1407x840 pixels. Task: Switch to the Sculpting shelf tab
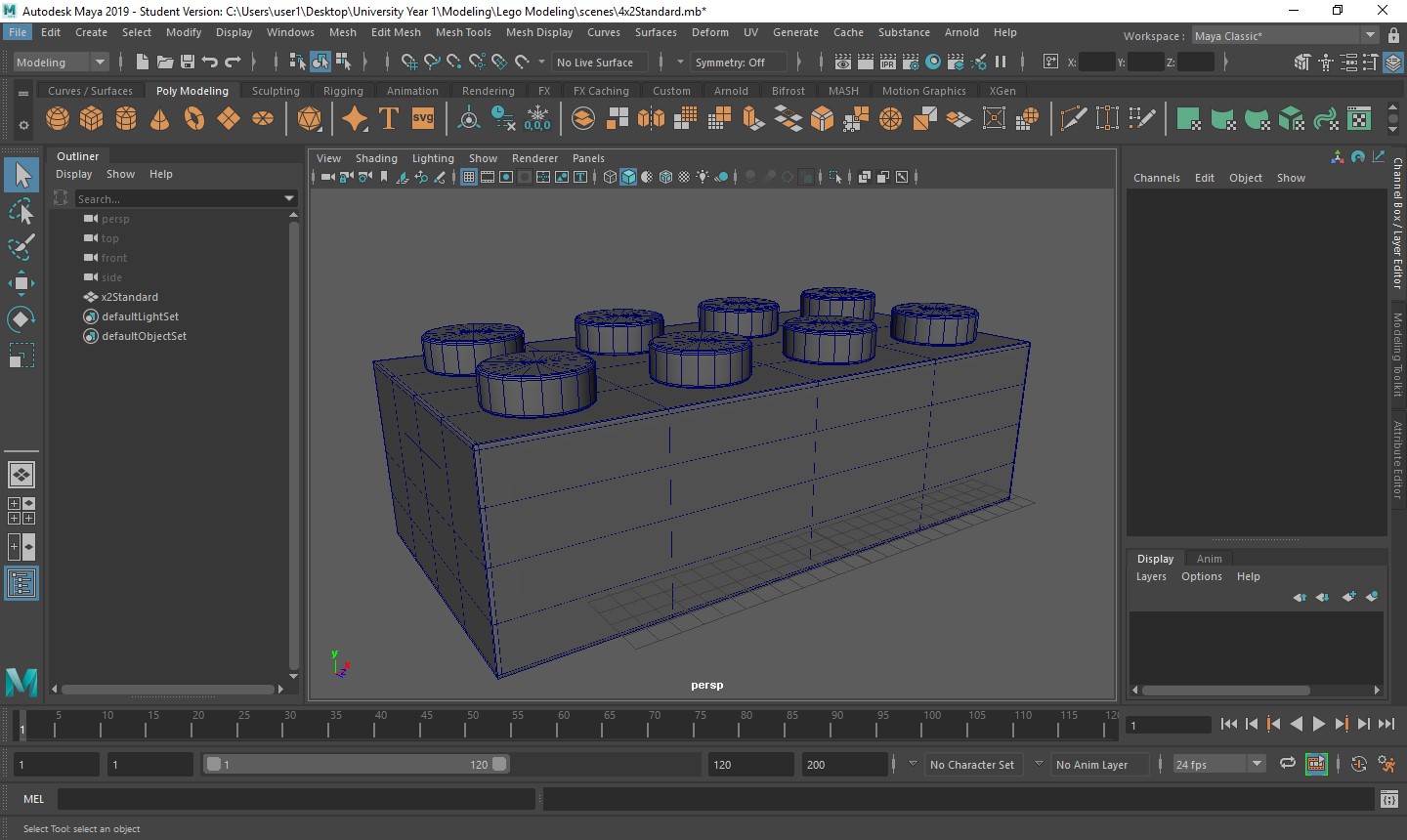click(x=276, y=91)
